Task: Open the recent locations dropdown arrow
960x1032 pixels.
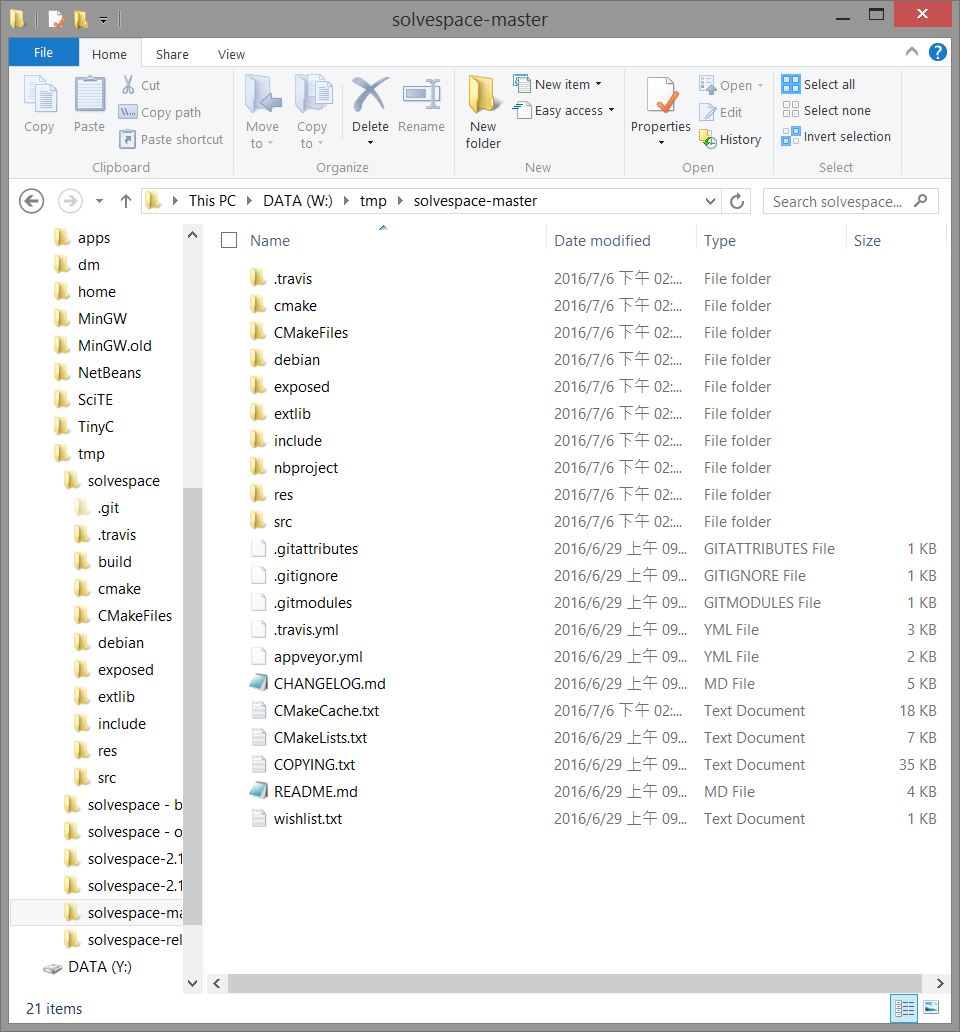Action: 99,201
